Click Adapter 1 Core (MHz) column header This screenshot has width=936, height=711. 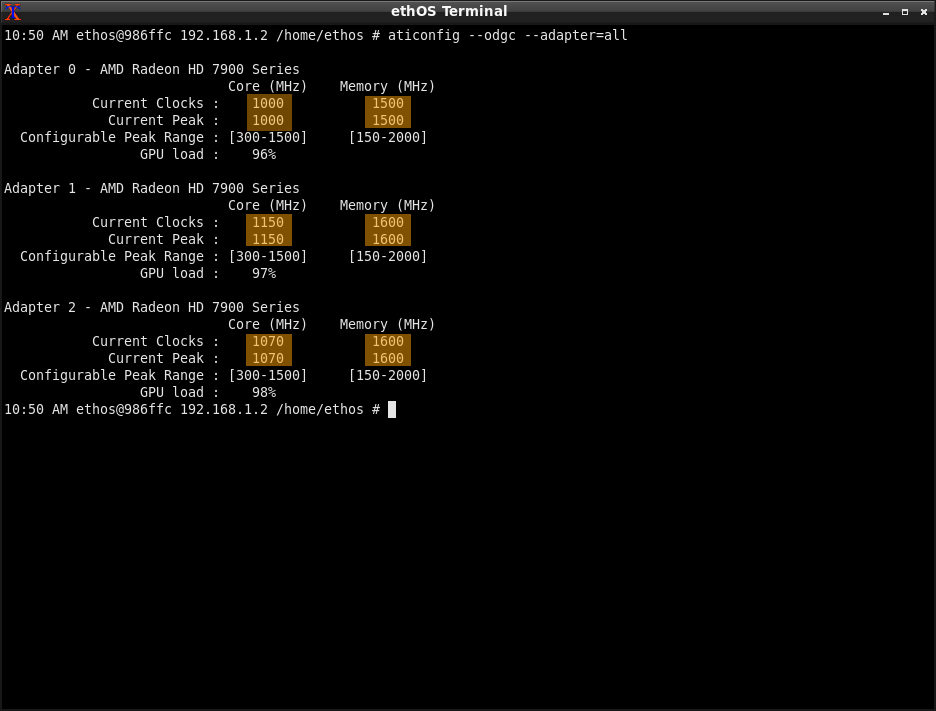[x=267, y=205]
